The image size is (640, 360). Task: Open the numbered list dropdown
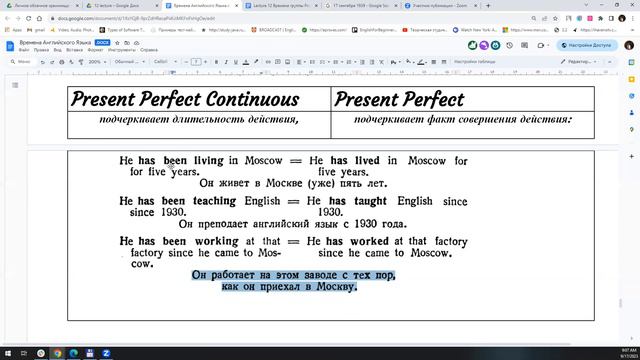pyautogui.click(x=350, y=62)
